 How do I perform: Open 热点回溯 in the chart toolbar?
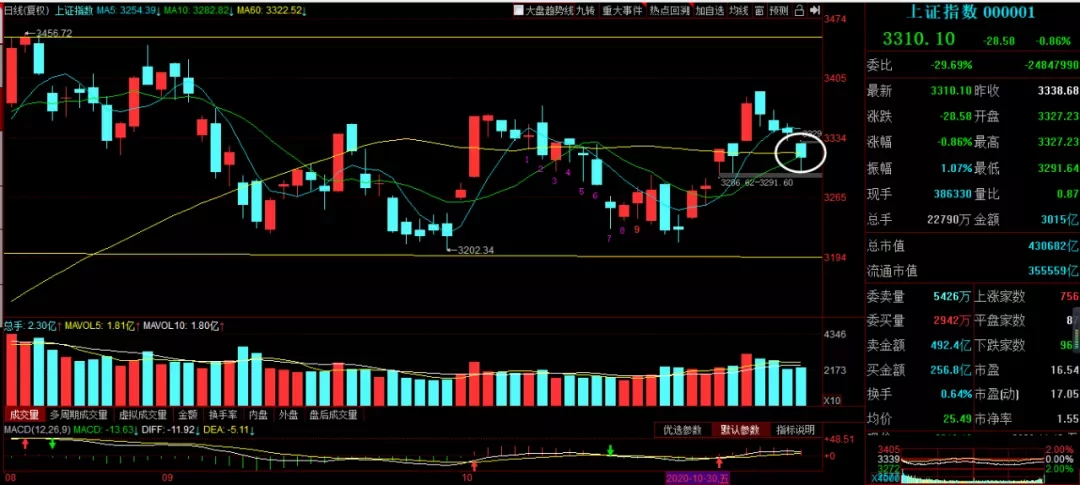pos(669,11)
